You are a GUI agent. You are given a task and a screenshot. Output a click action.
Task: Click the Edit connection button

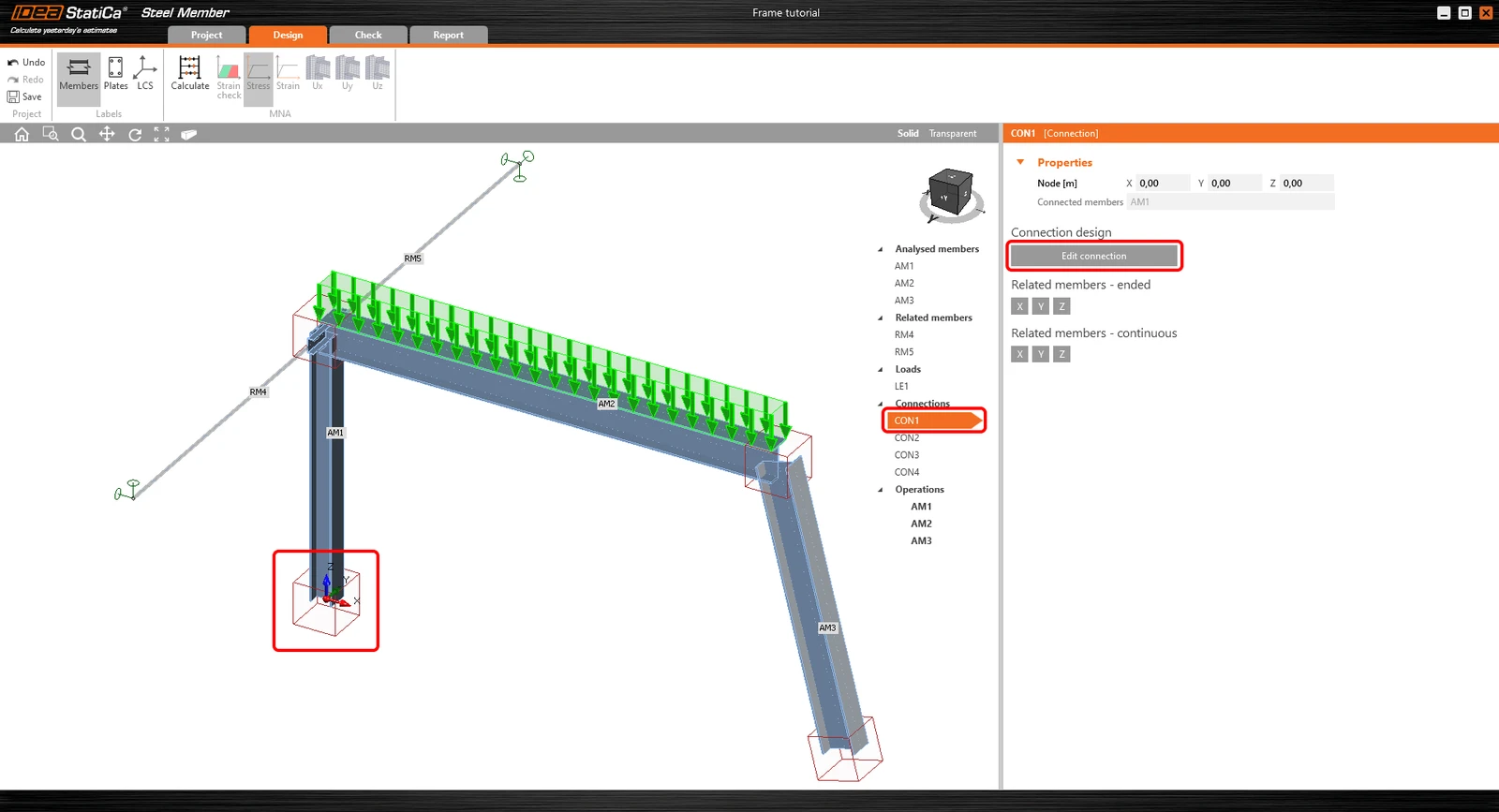click(1093, 256)
